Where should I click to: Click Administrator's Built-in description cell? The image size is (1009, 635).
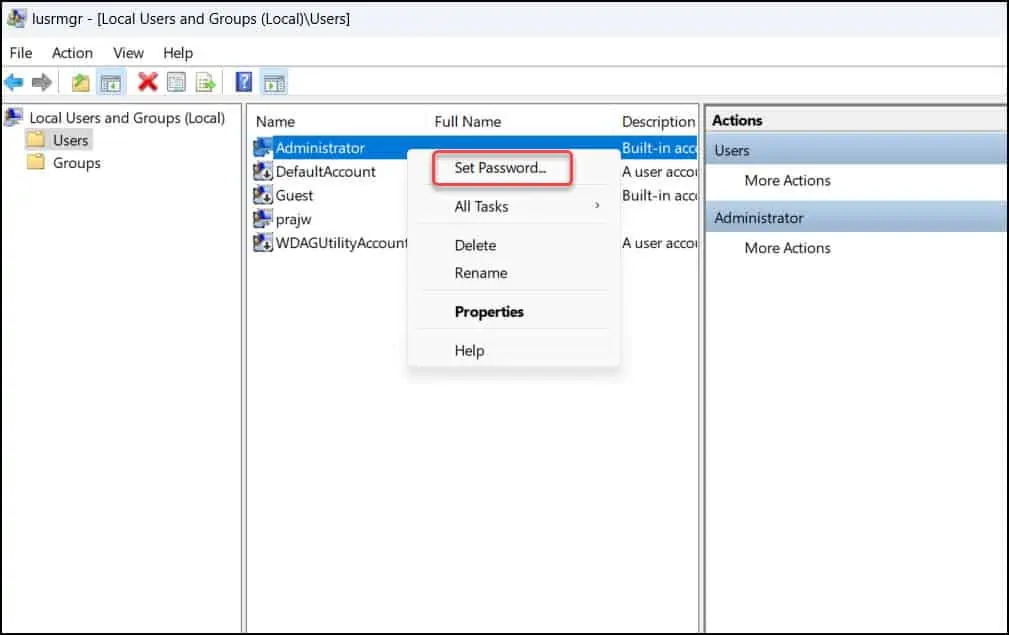(x=659, y=148)
